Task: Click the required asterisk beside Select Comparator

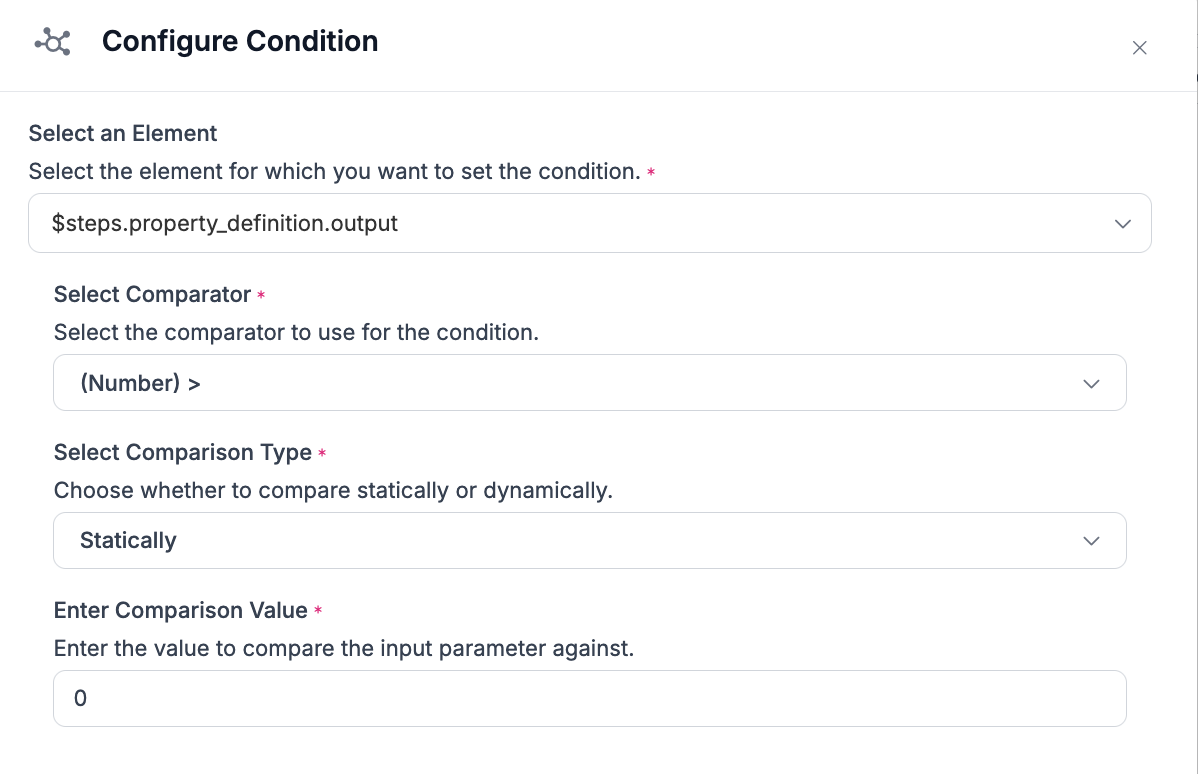Action: 261,296
